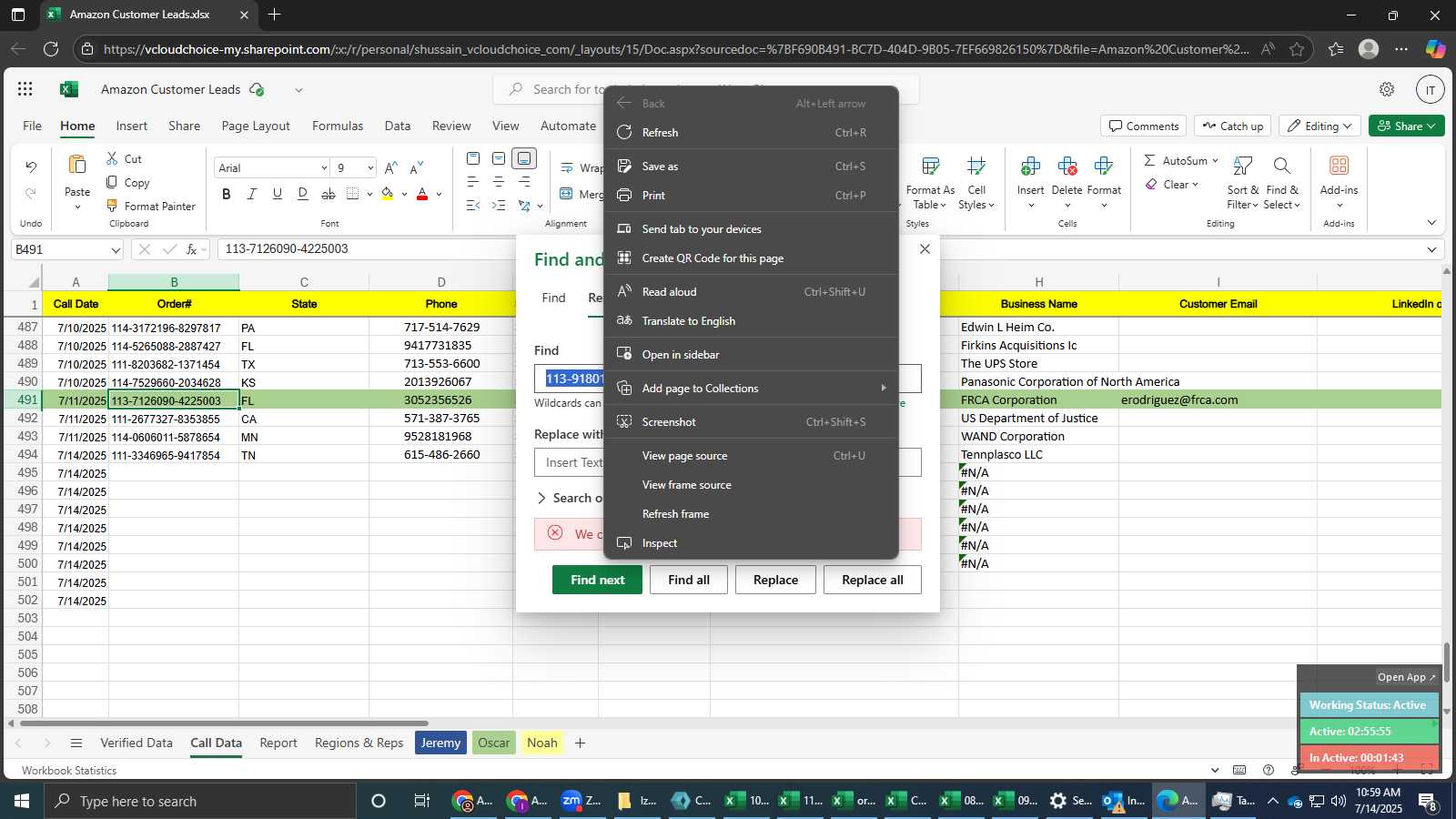Image resolution: width=1456 pixels, height=819 pixels.
Task: Click the Find all button
Action: [x=689, y=580]
